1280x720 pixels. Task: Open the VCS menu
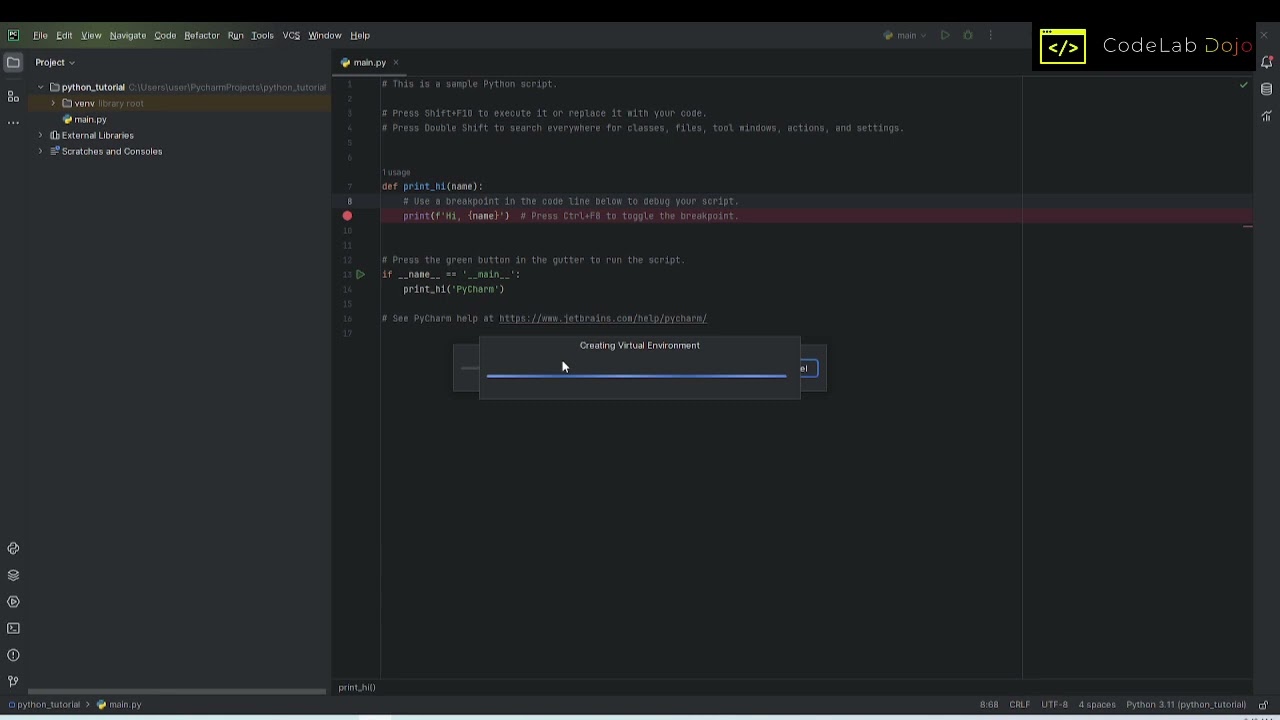coord(291,35)
